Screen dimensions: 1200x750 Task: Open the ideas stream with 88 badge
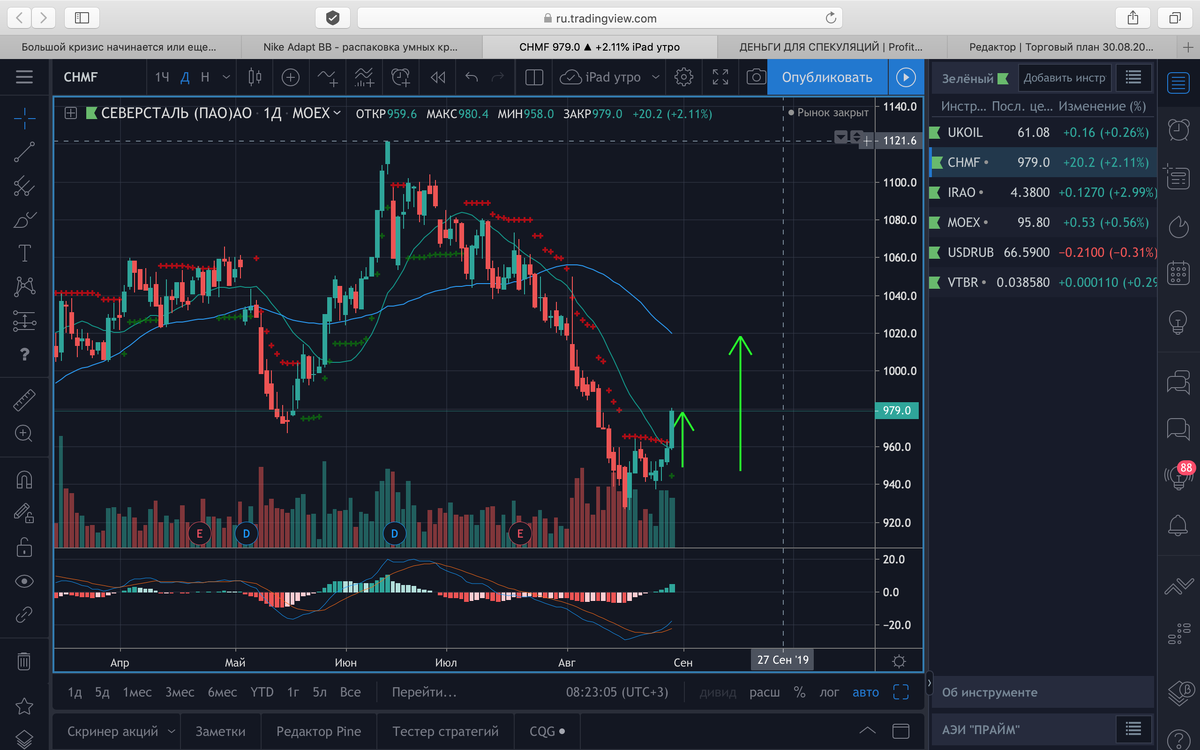(x=1179, y=475)
